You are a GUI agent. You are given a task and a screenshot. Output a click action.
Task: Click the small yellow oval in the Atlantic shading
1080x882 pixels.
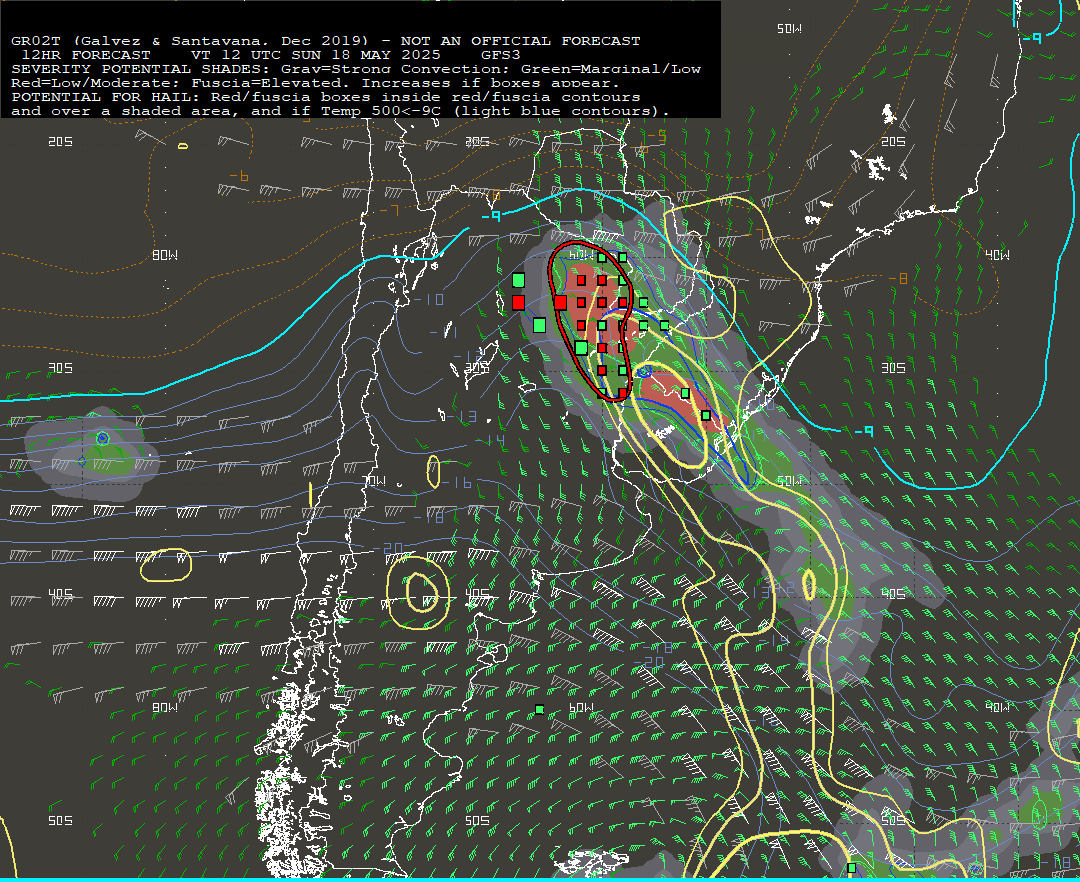(x=809, y=584)
